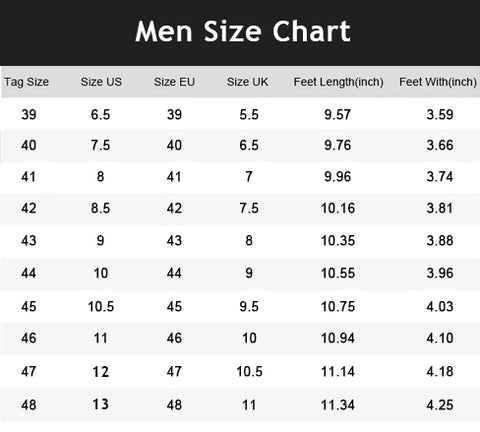Select US size 12 cell
Image resolution: width=480 pixels, height=432 pixels.
[x=101, y=372]
